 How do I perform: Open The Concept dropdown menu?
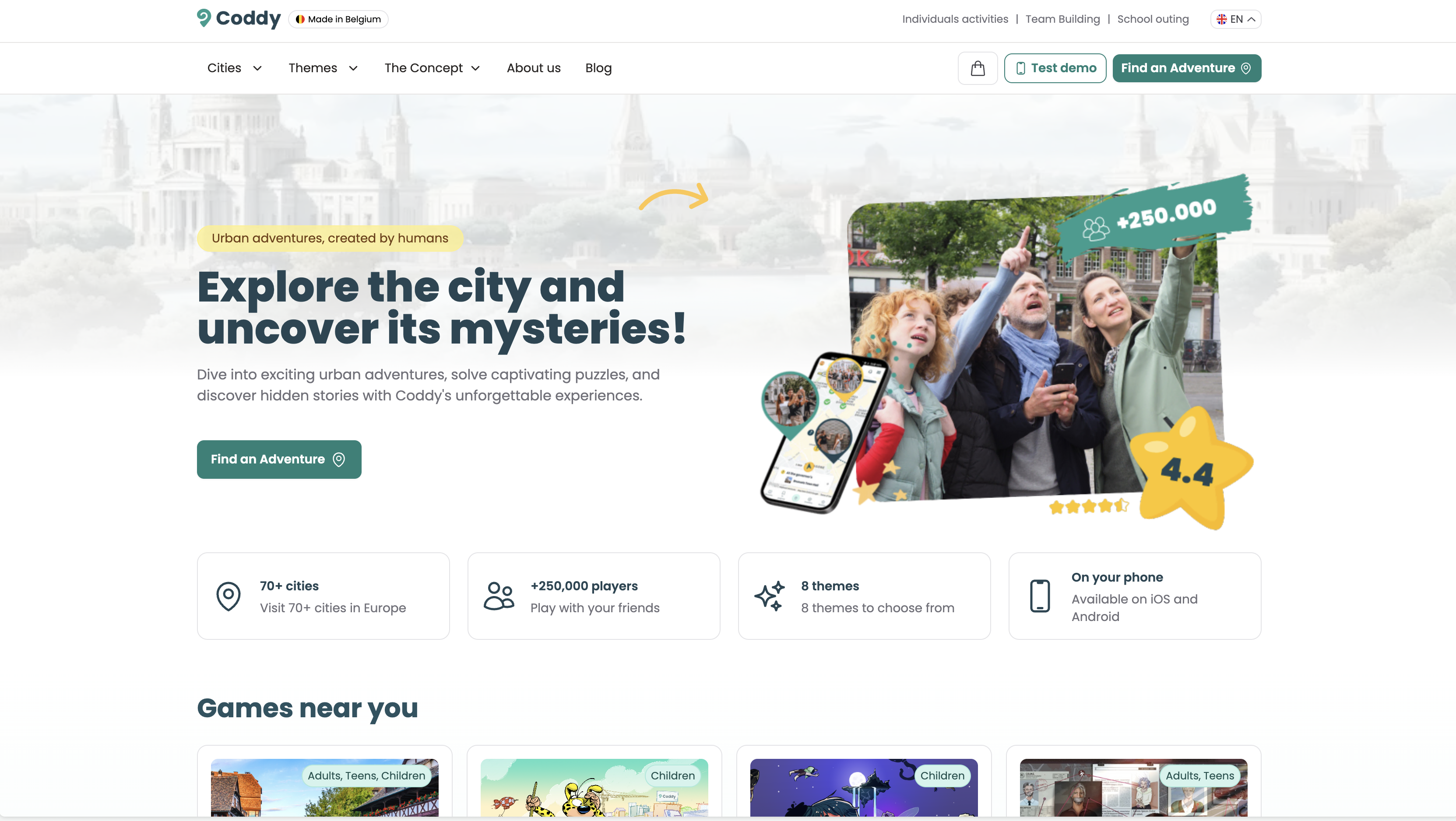click(432, 68)
